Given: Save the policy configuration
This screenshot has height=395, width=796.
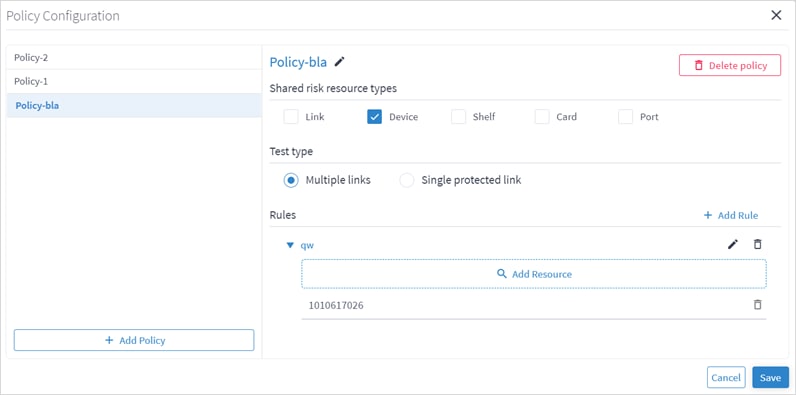Looking at the screenshot, I should click(x=771, y=378).
